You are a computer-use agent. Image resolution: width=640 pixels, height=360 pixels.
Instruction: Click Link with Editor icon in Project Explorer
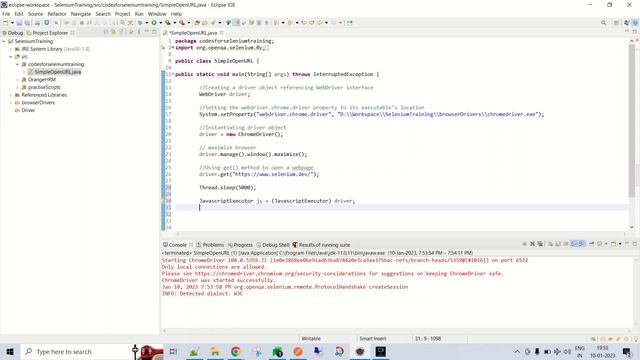point(113,32)
